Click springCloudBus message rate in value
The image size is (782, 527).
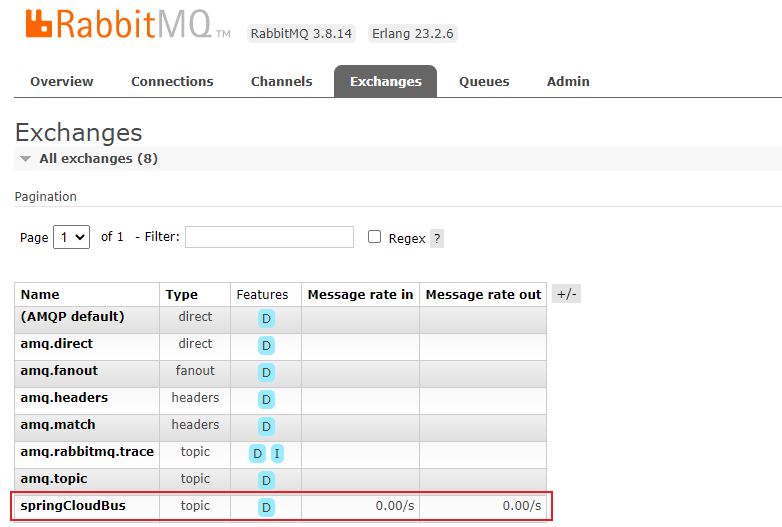coord(394,506)
